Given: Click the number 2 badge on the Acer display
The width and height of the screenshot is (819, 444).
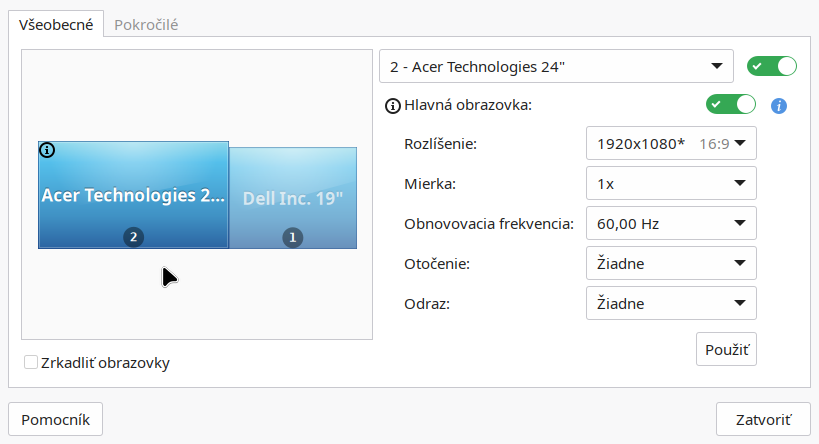Looking at the screenshot, I should [x=133, y=237].
